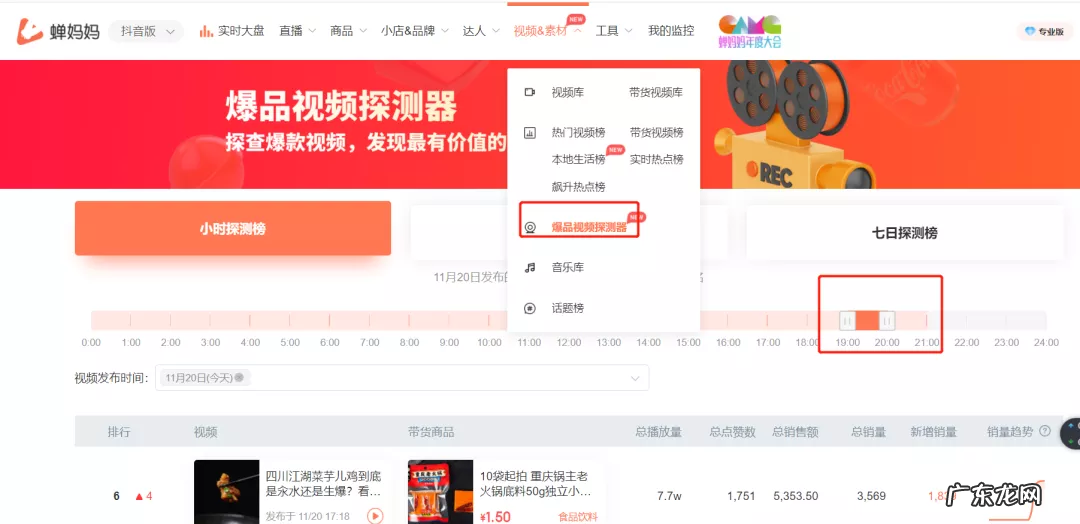Remove the 11月20日(今天) date tag
Screen dimensions: 1080x524
pyautogui.click(x=239, y=377)
